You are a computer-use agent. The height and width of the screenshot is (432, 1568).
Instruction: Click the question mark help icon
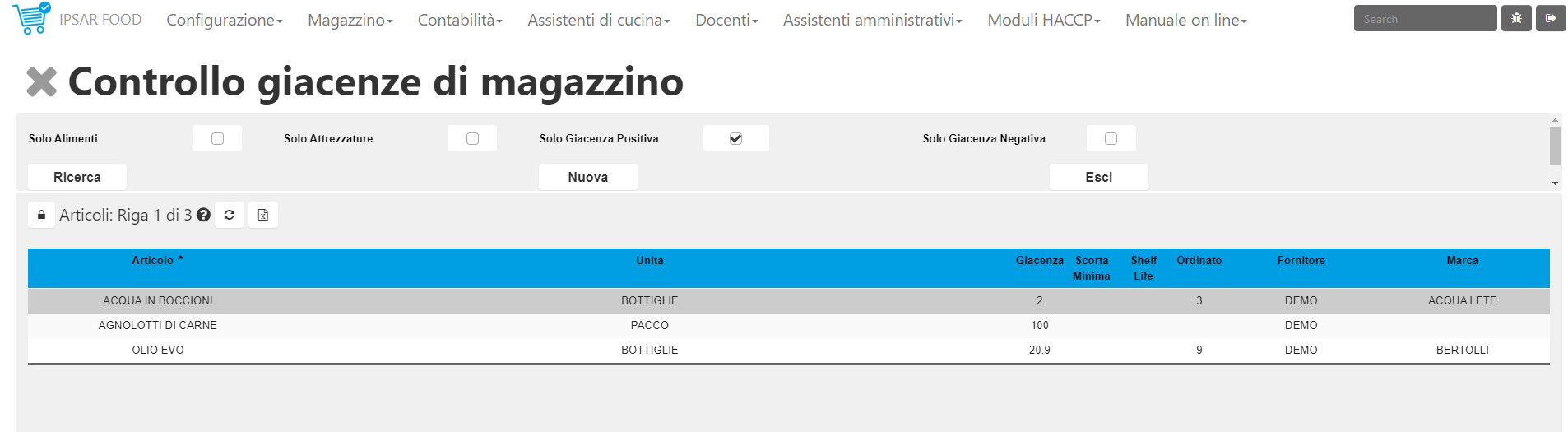coord(203,215)
